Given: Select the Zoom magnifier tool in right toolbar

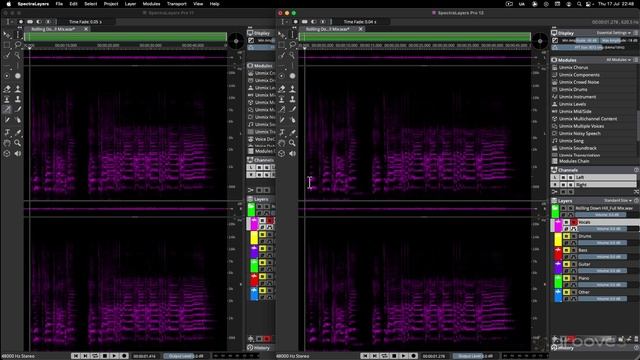Looking at the screenshot, I should click(292, 143).
